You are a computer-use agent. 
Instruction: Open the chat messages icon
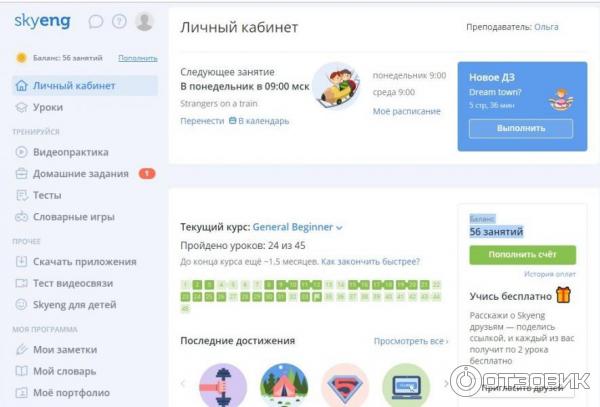point(96,21)
